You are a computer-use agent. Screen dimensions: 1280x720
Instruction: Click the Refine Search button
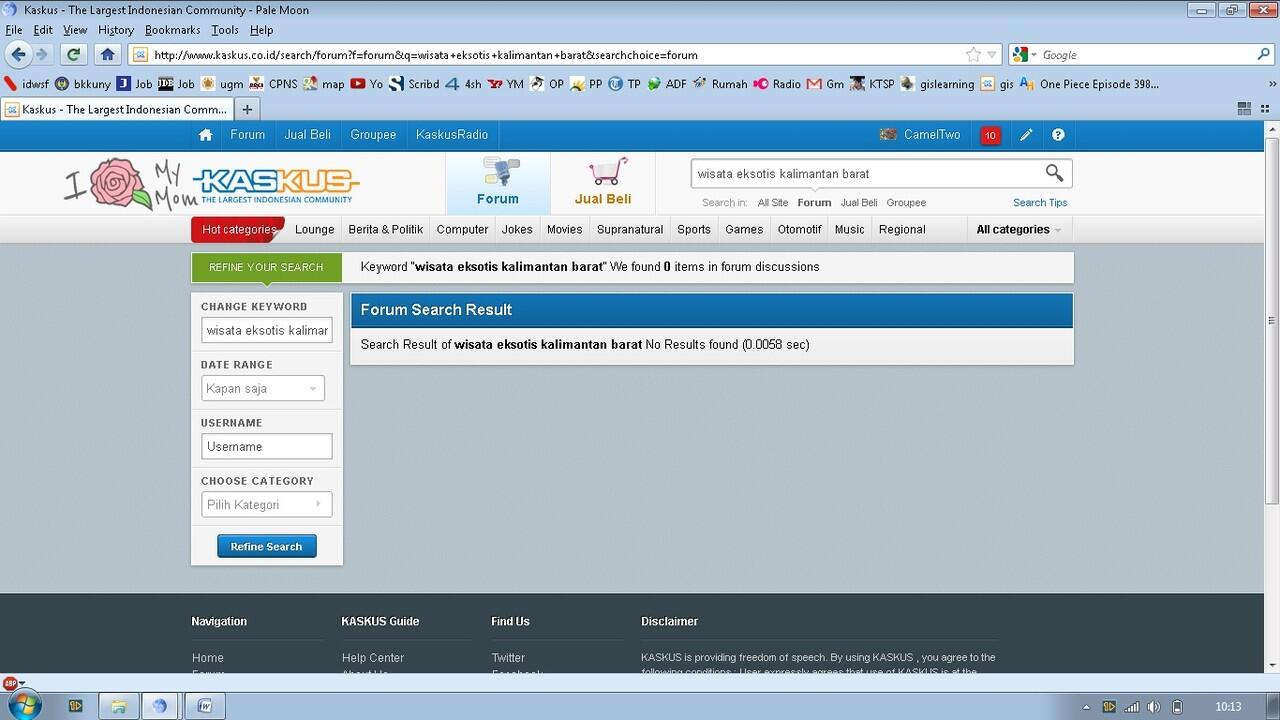(x=266, y=546)
